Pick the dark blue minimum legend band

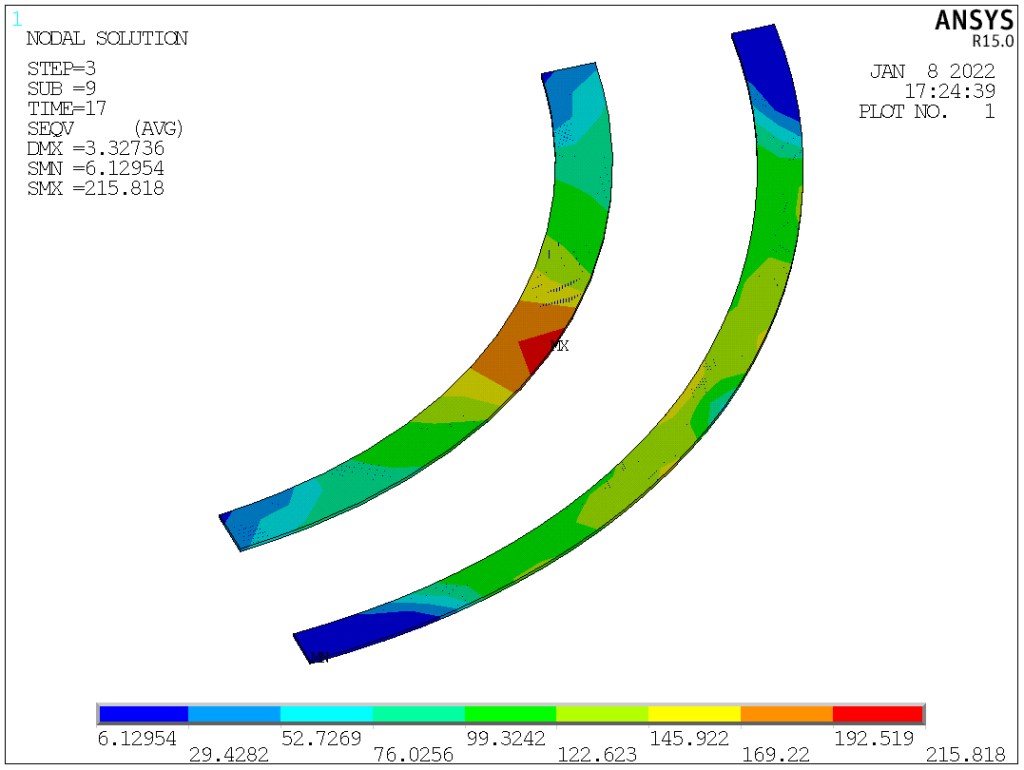[143, 713]
